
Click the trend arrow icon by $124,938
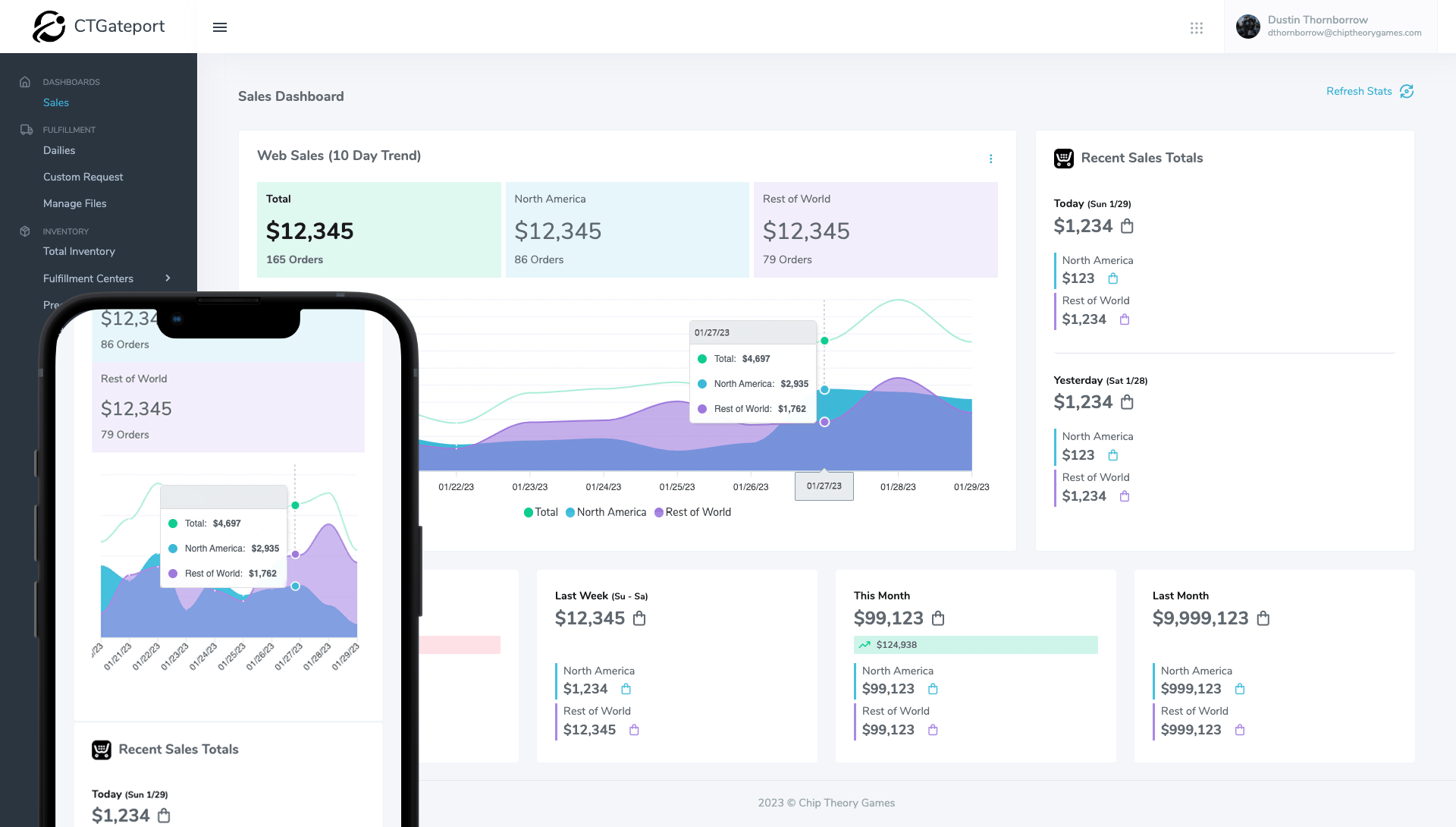coord(864,645)
